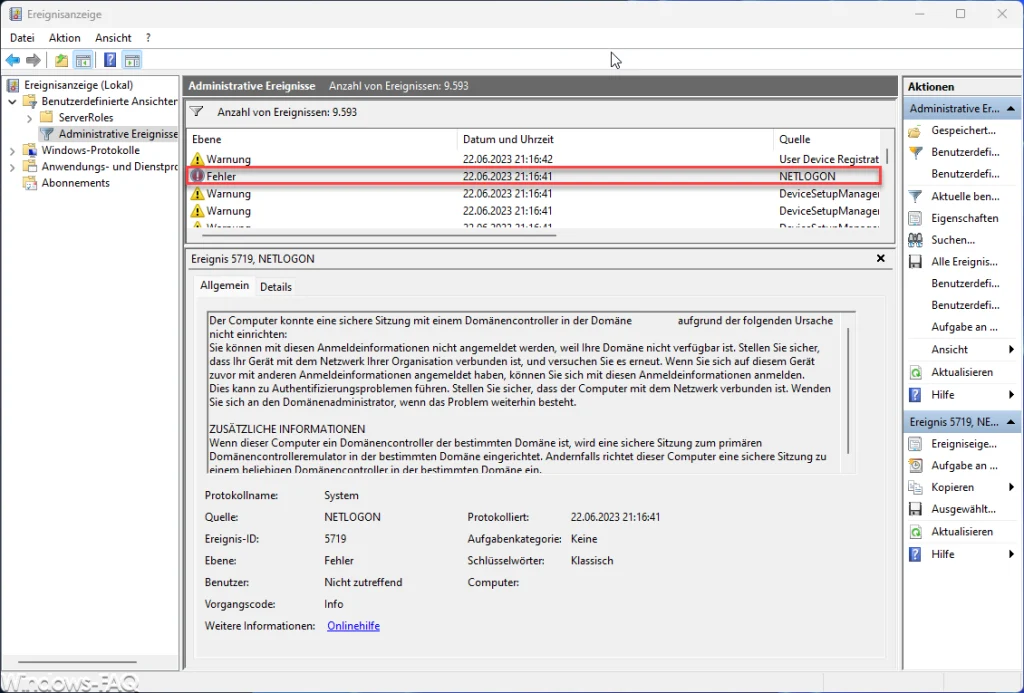1024x693 pixels.
Task: Switch to the Details tab
Action: [276, 287]
